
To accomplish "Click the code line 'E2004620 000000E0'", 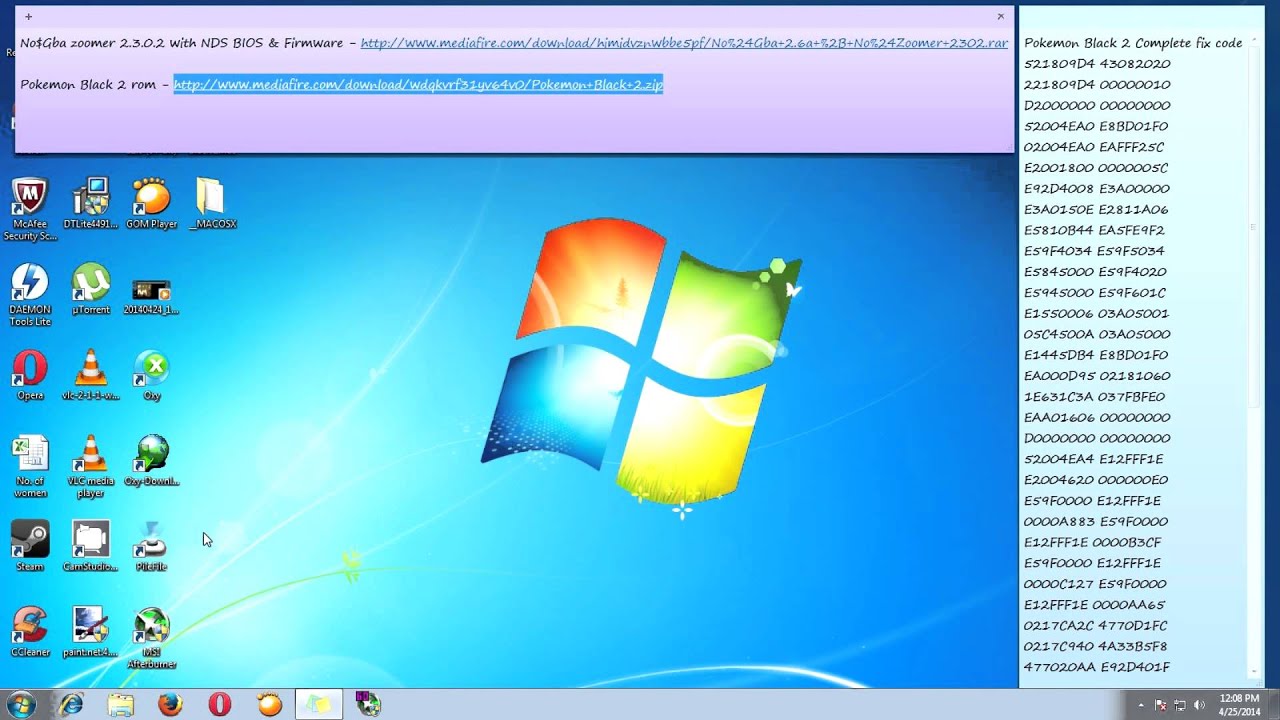I will (1096, 480).
